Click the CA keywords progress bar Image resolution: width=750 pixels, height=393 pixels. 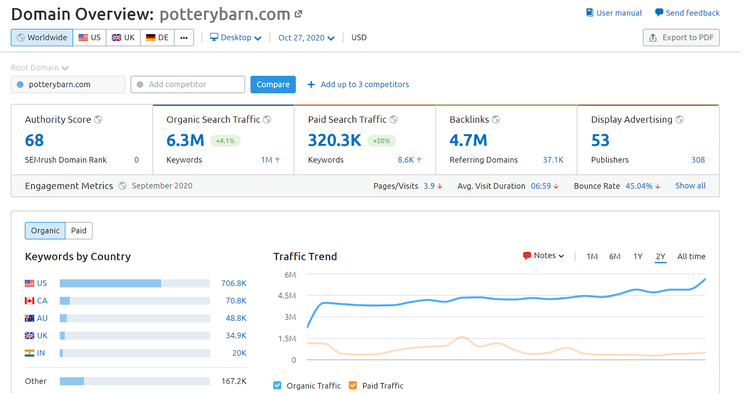135,301
